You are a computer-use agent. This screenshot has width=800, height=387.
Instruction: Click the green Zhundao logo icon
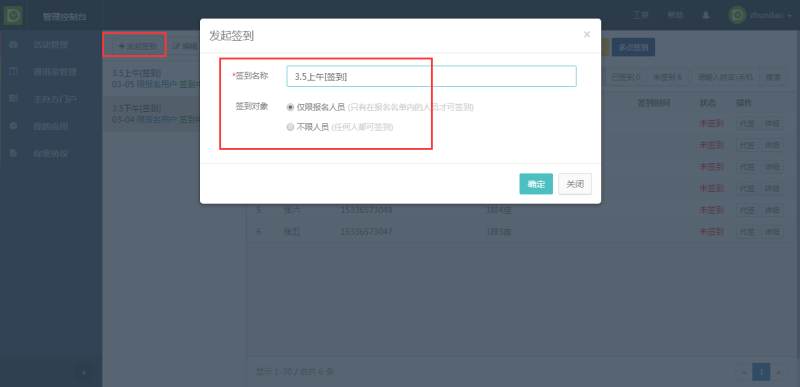(x=13, y=15)
